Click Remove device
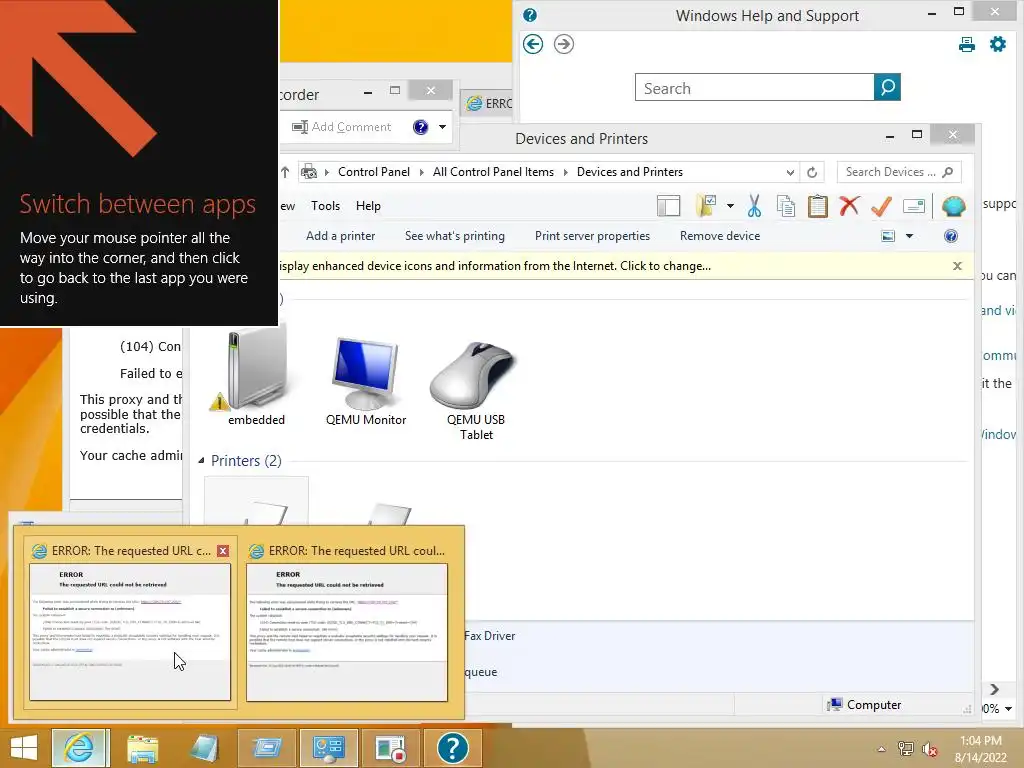This screenshot has height=768, width=1024. pyautogui.click(x=720, y=236)
